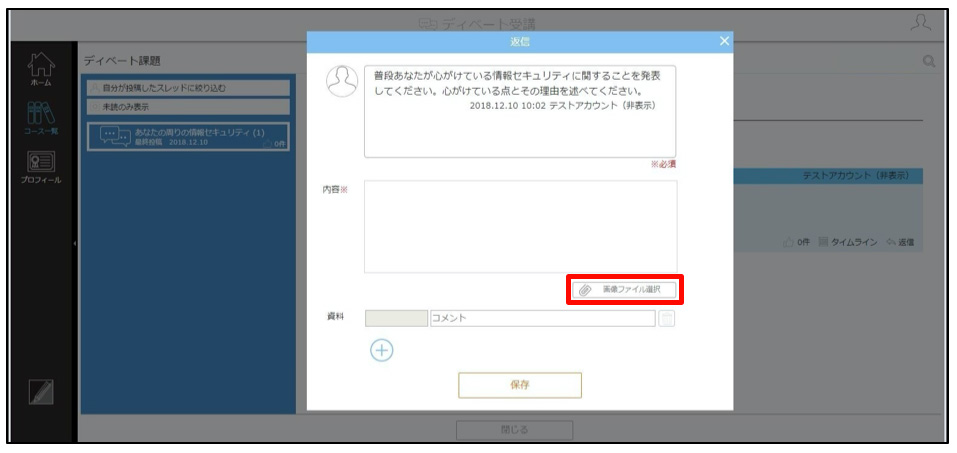Screen dimensions: 957x453
Task: Add another material row with the plus icon
Action: pos(382,350)
